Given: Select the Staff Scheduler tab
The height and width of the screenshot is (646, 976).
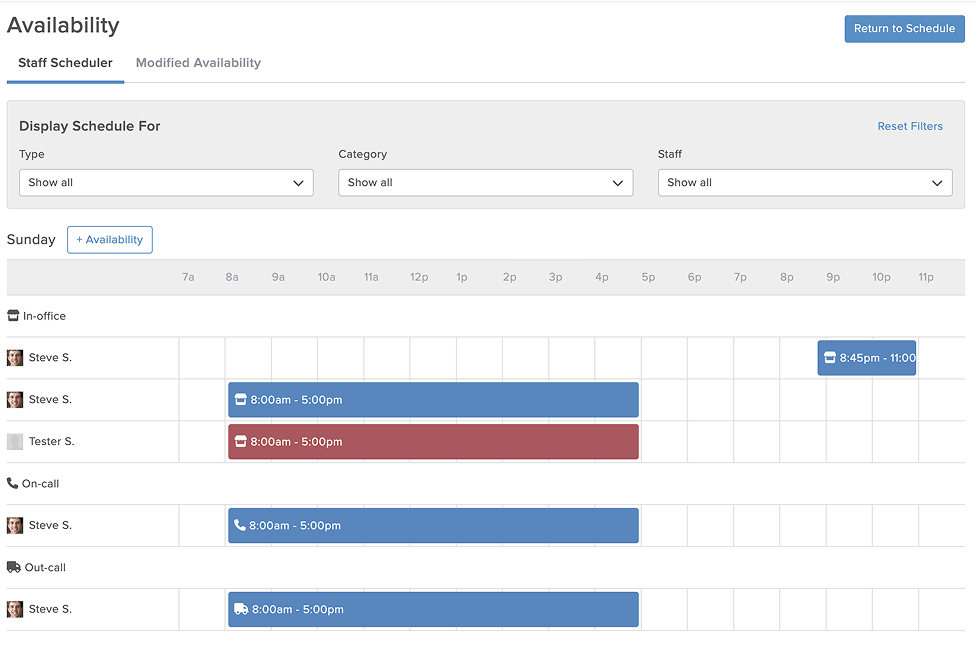Looking at the screenshot, I should (x=65, y=63).
